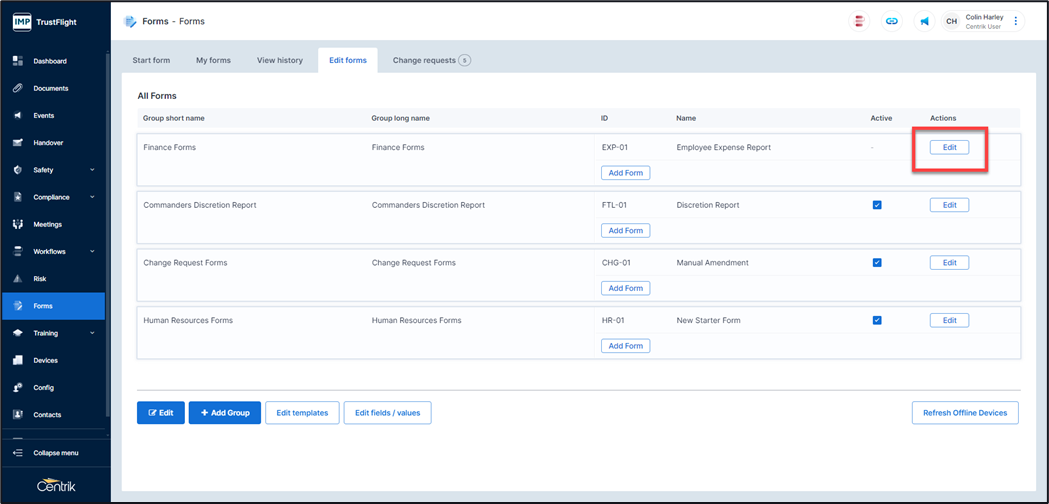Open announcements megaphone icon in header

[x=924, y=21]
